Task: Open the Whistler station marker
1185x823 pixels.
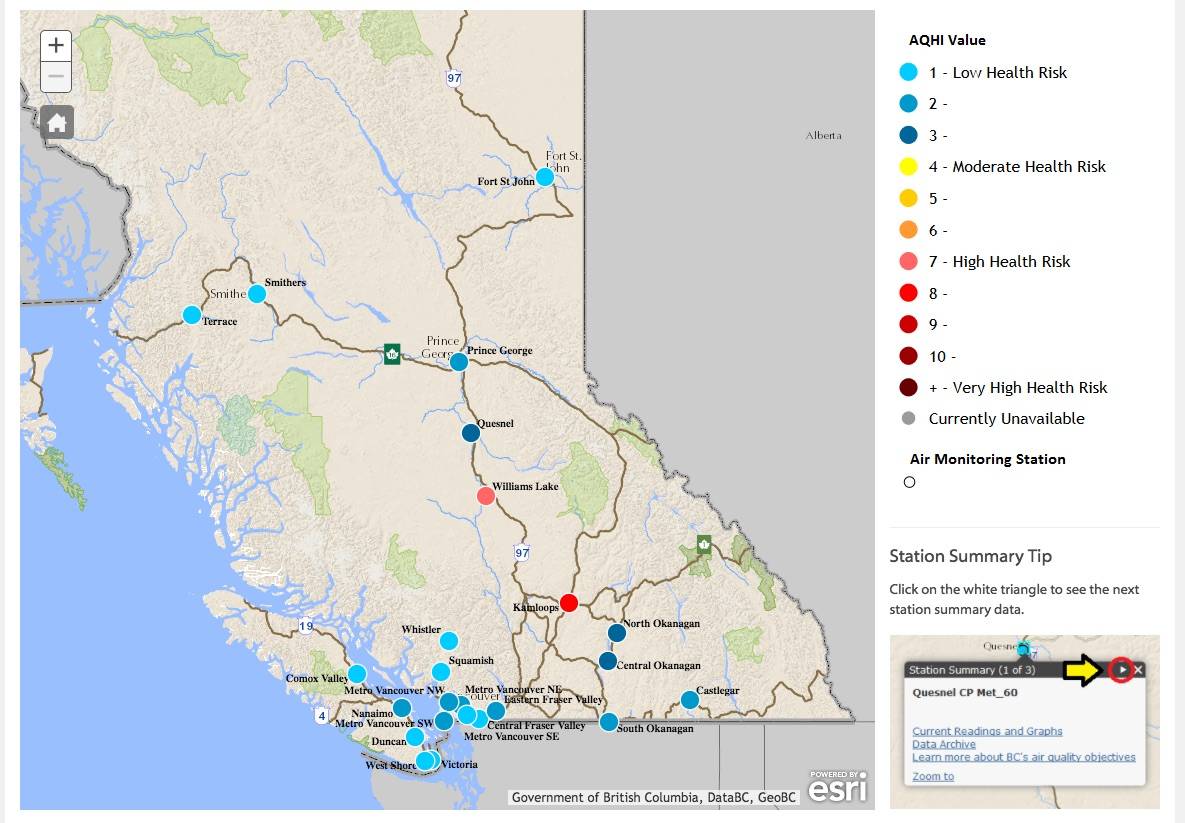Action: (449, 641)
